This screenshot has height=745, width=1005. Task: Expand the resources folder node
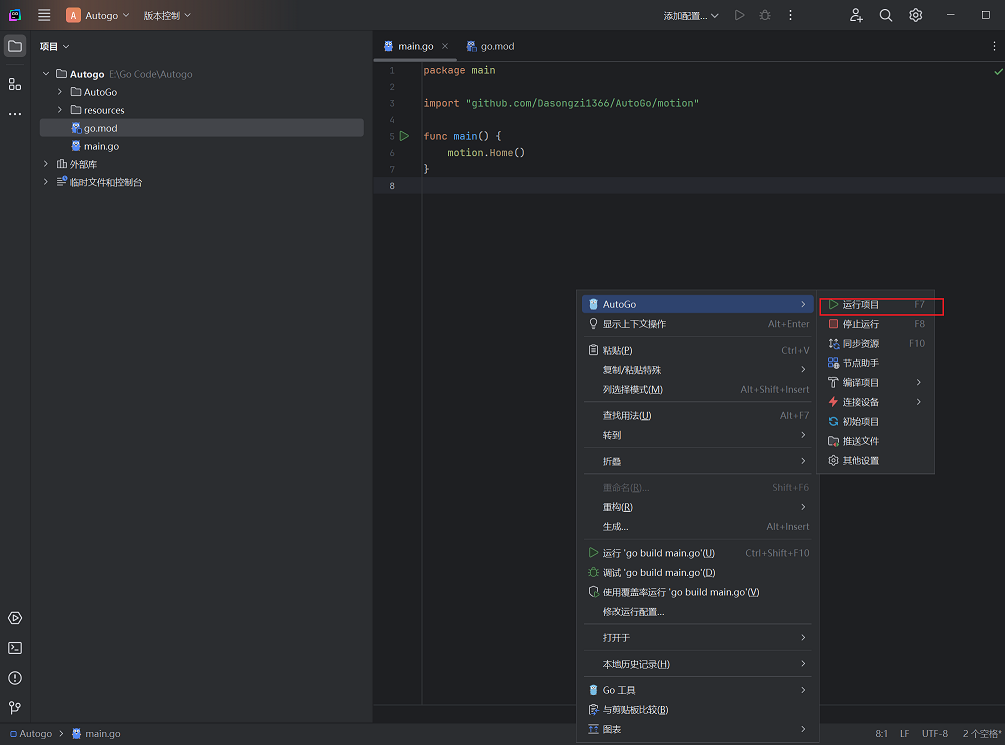60,110
